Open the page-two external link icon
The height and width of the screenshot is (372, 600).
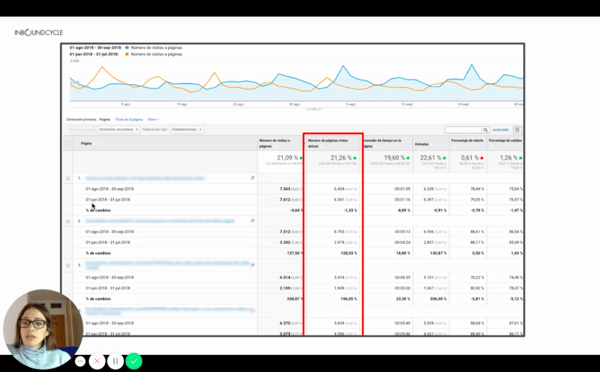coord(253,221)
